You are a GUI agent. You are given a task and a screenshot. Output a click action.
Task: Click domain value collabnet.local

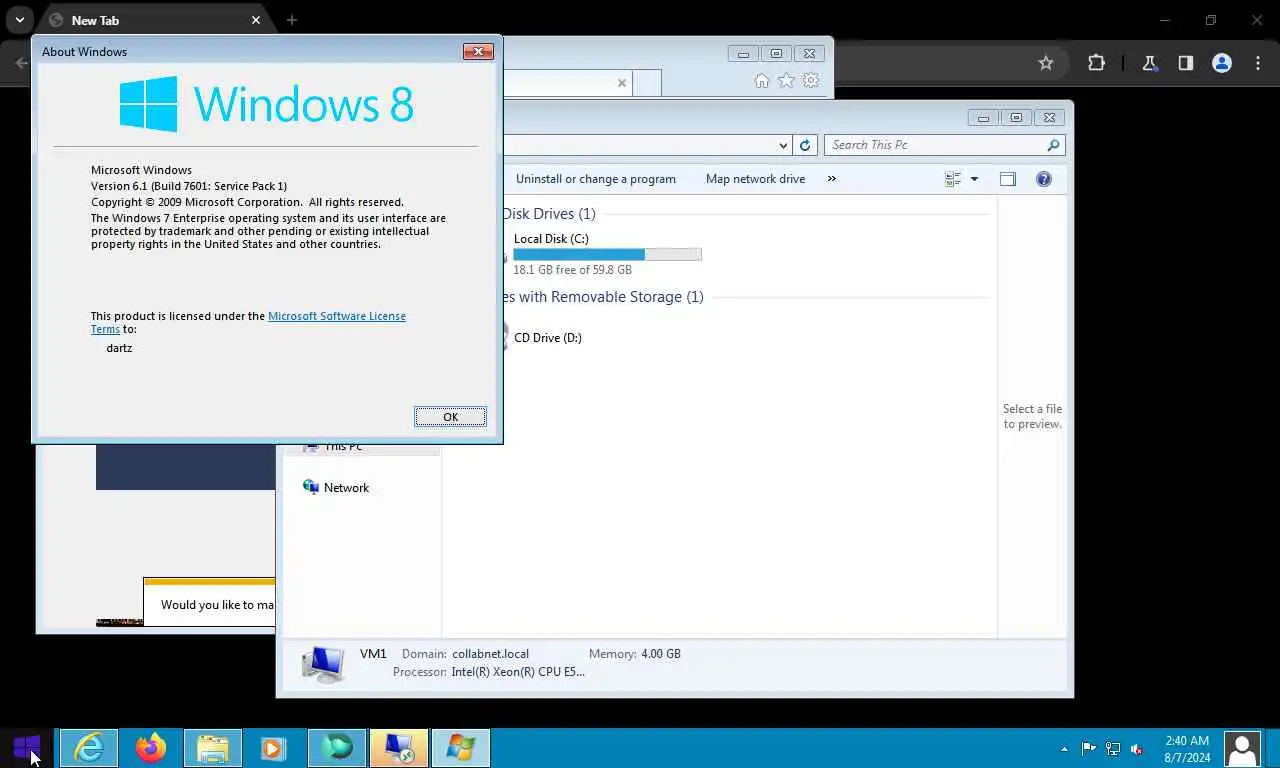point(490,654)
